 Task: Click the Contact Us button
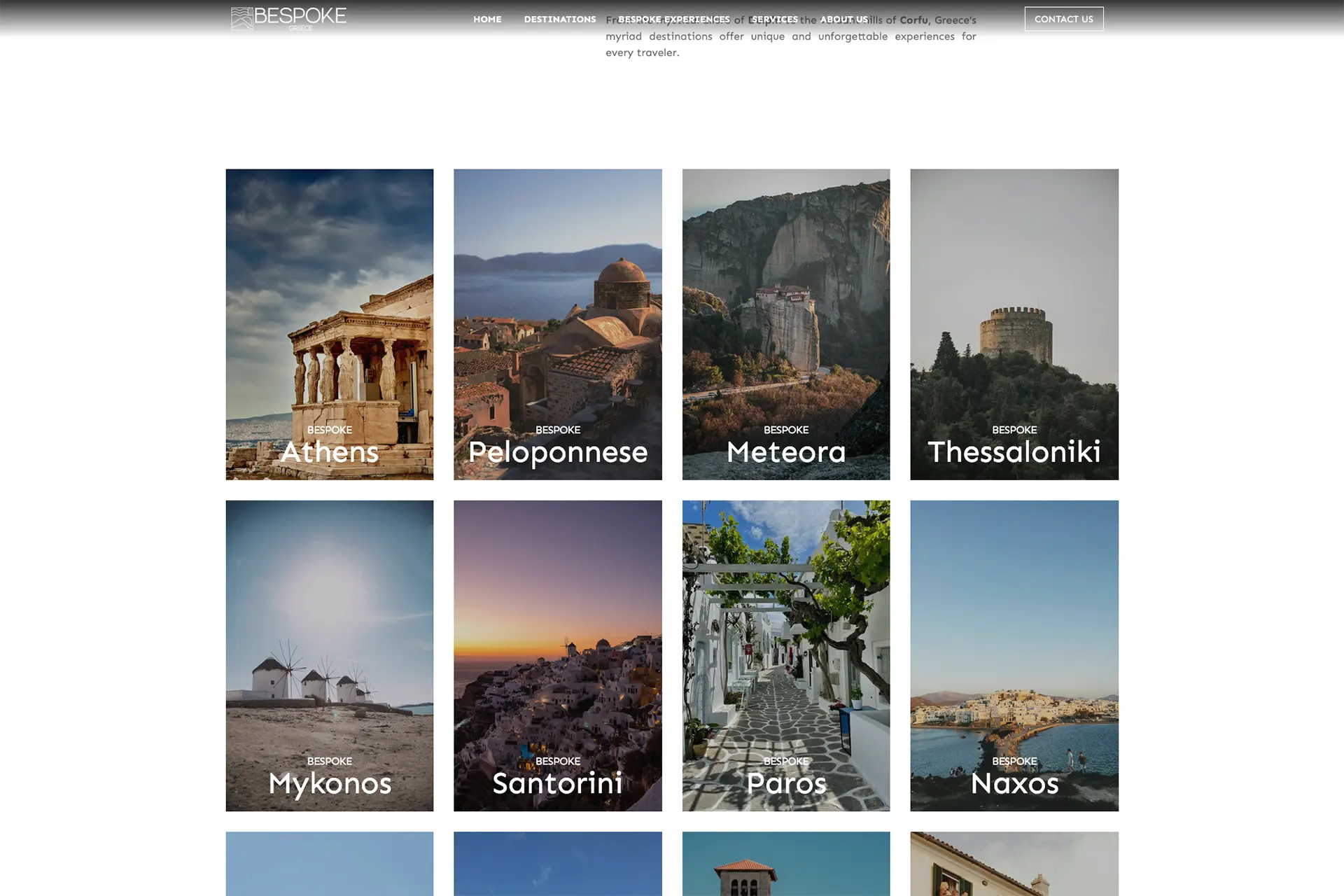(1063, 19)
